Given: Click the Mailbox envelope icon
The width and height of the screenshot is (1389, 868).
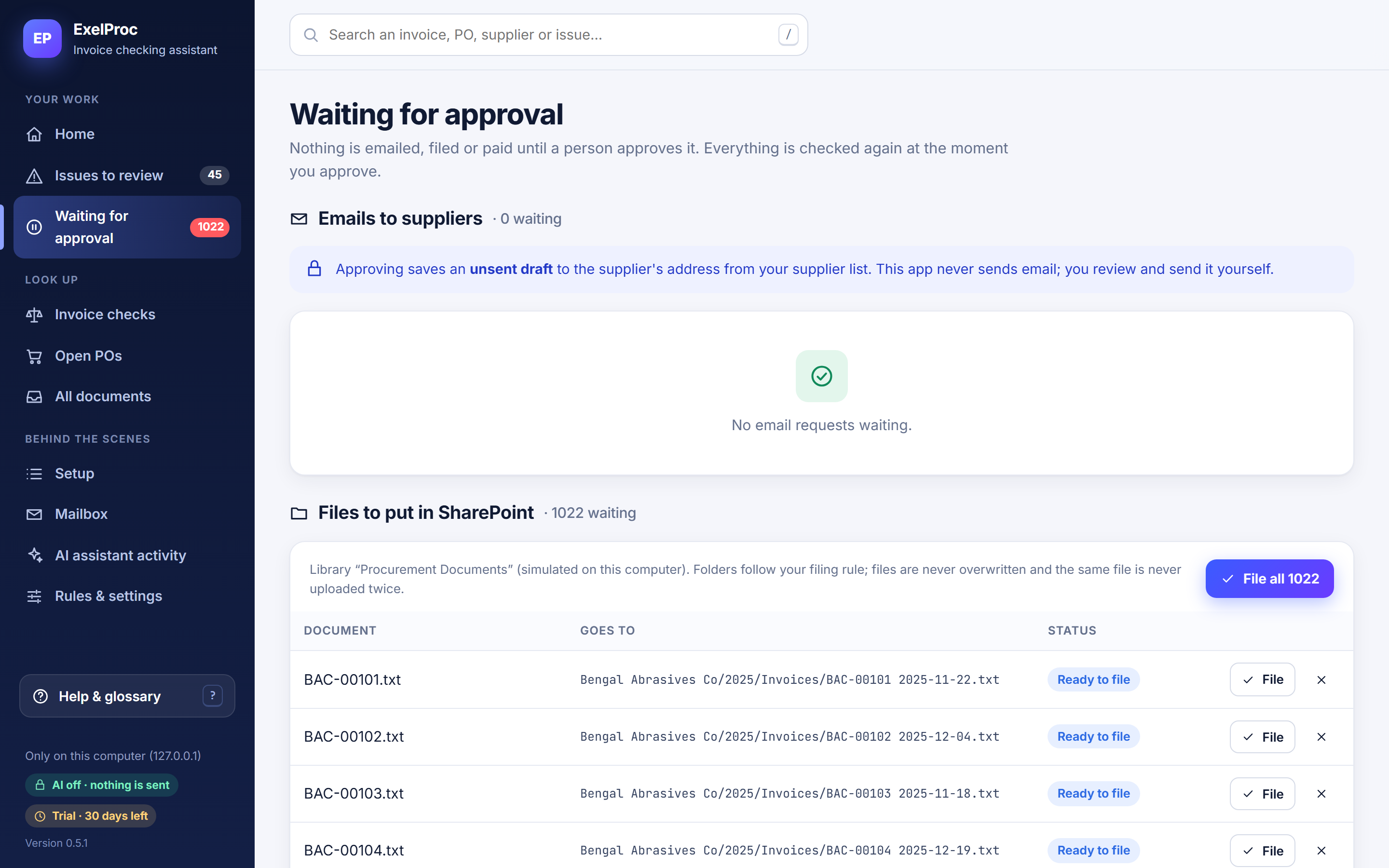Looking at the screenshot, I should [x=34, y=515].
